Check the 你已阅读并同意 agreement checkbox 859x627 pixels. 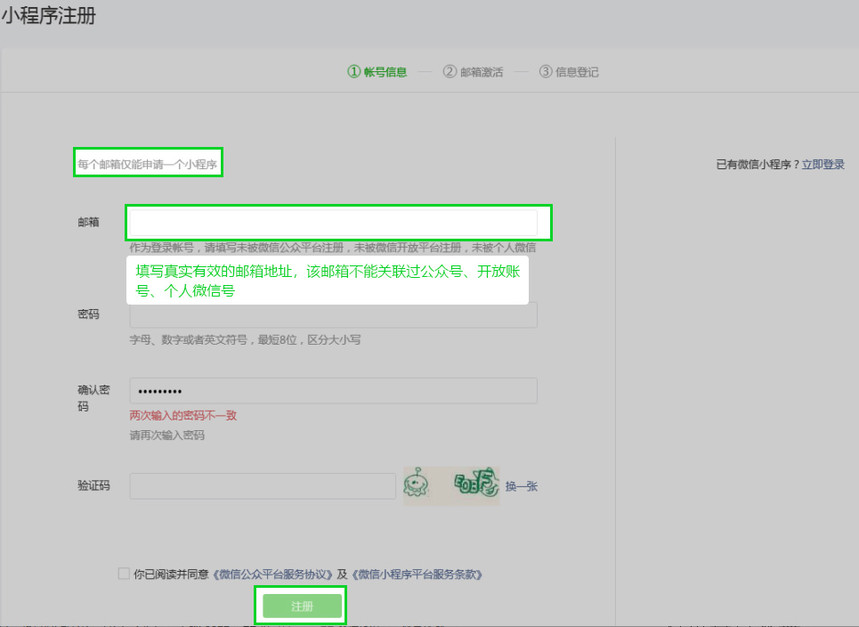tap(124, 573)
